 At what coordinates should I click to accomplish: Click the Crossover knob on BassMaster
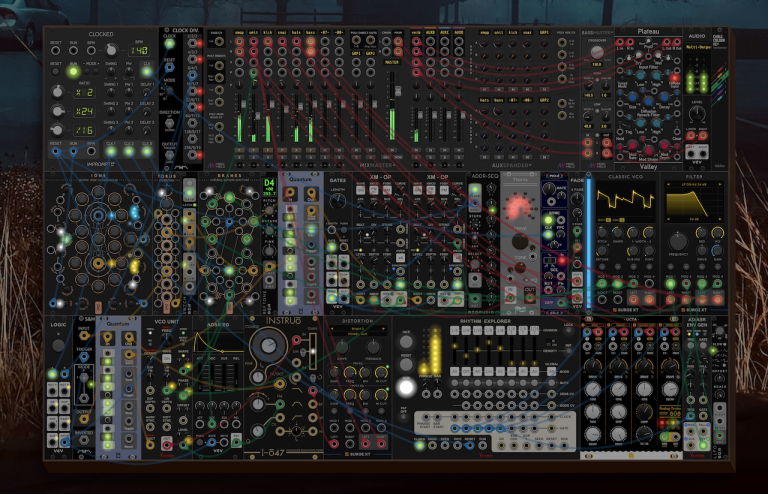597,52
